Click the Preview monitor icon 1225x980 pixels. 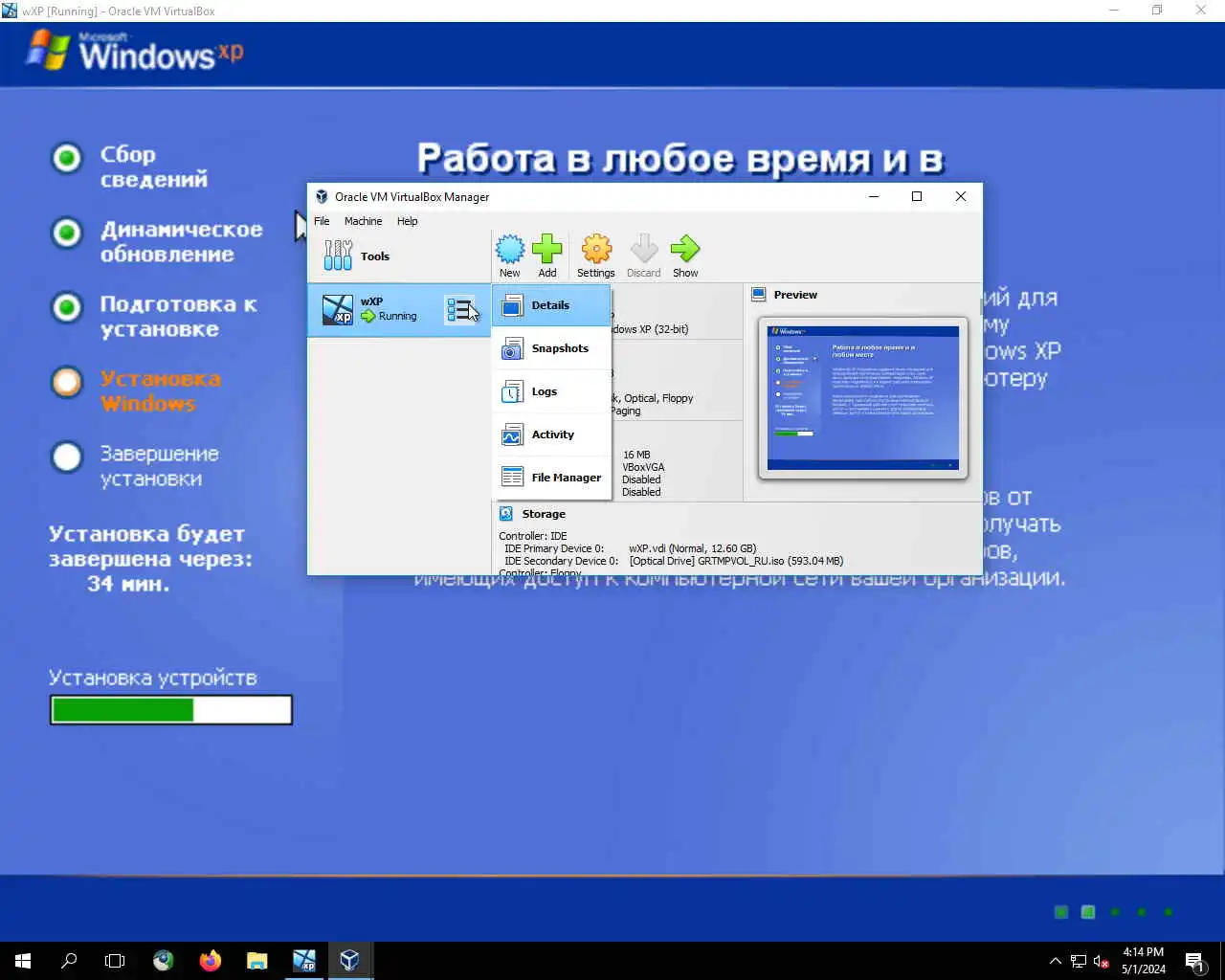[x=759, y=295]
